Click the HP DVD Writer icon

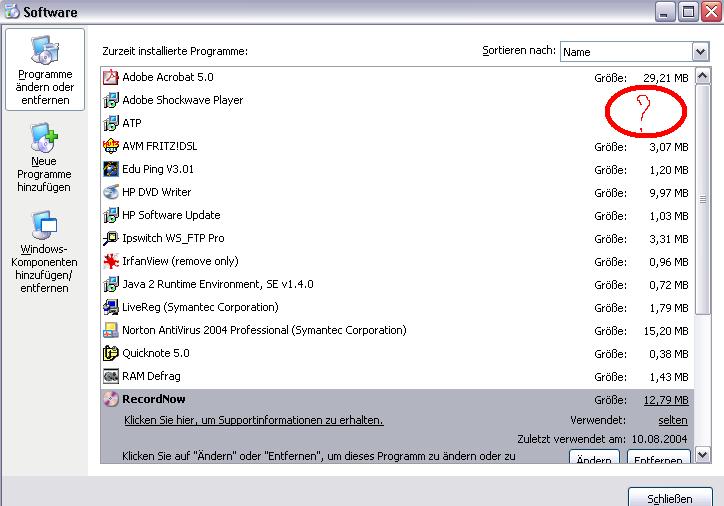click(x=111, y=192)
